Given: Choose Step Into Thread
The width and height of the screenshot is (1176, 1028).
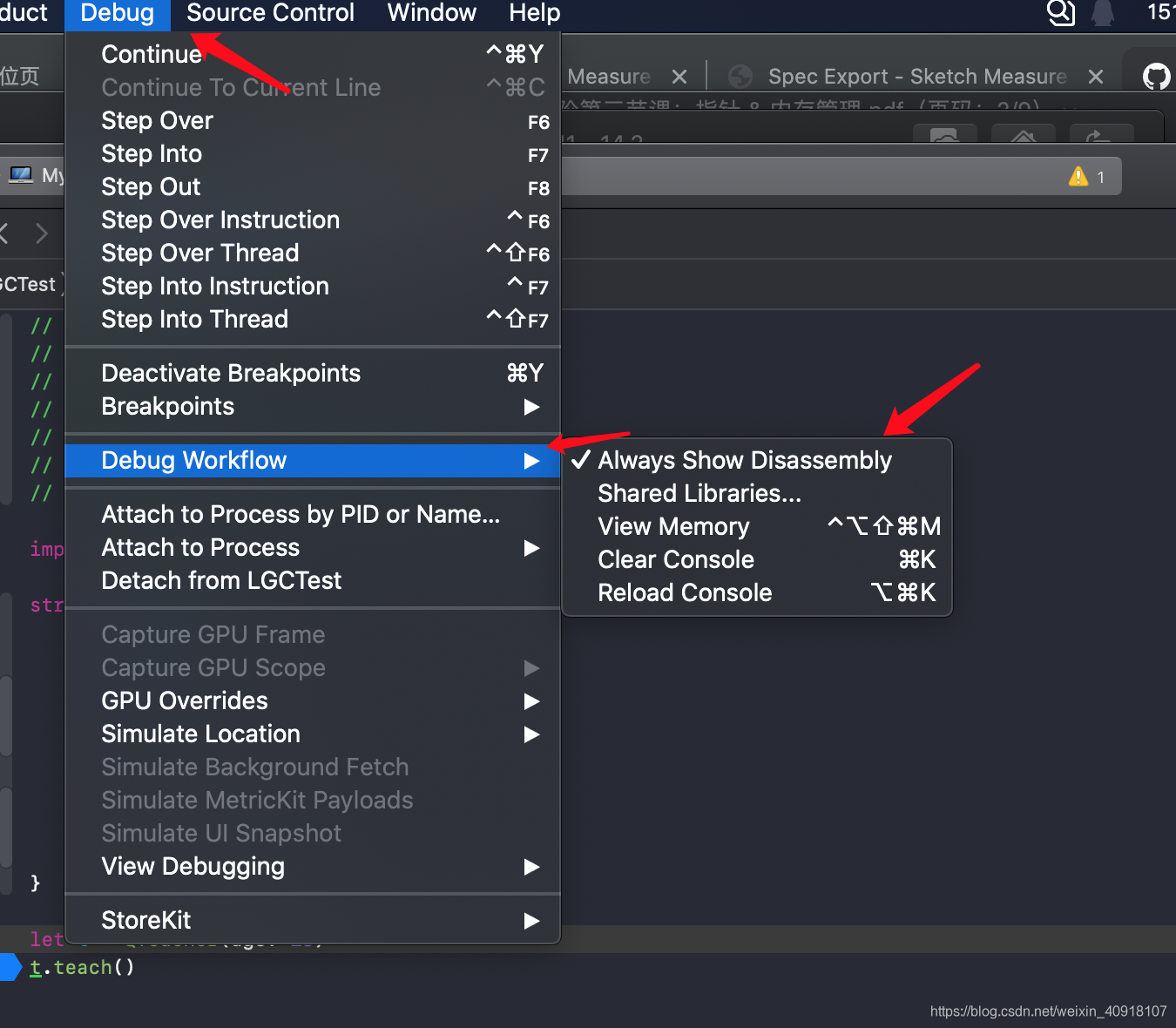Looking at the screenshot, I should tap(313, 320).
